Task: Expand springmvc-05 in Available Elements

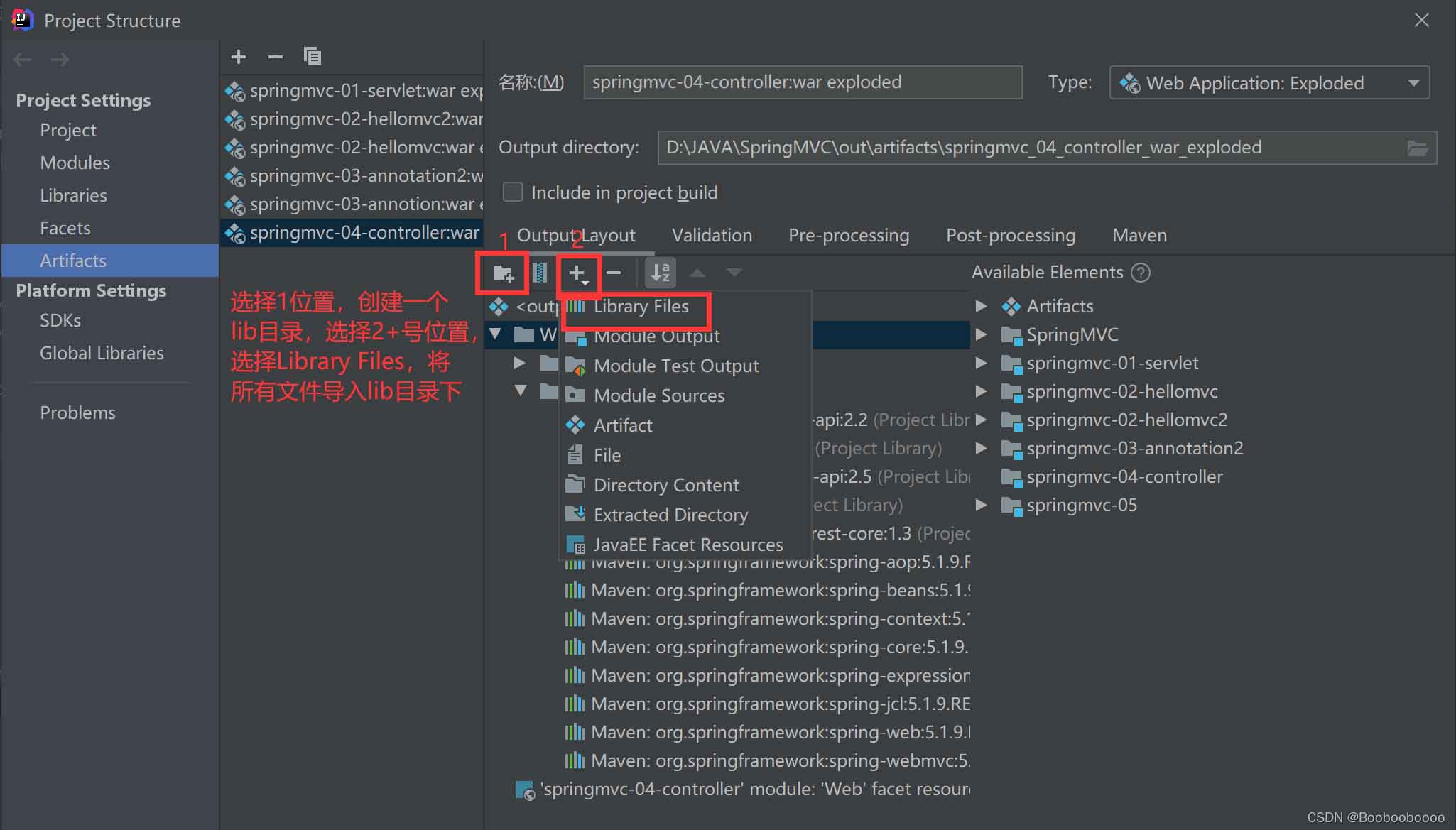Action: click(981, 505)
